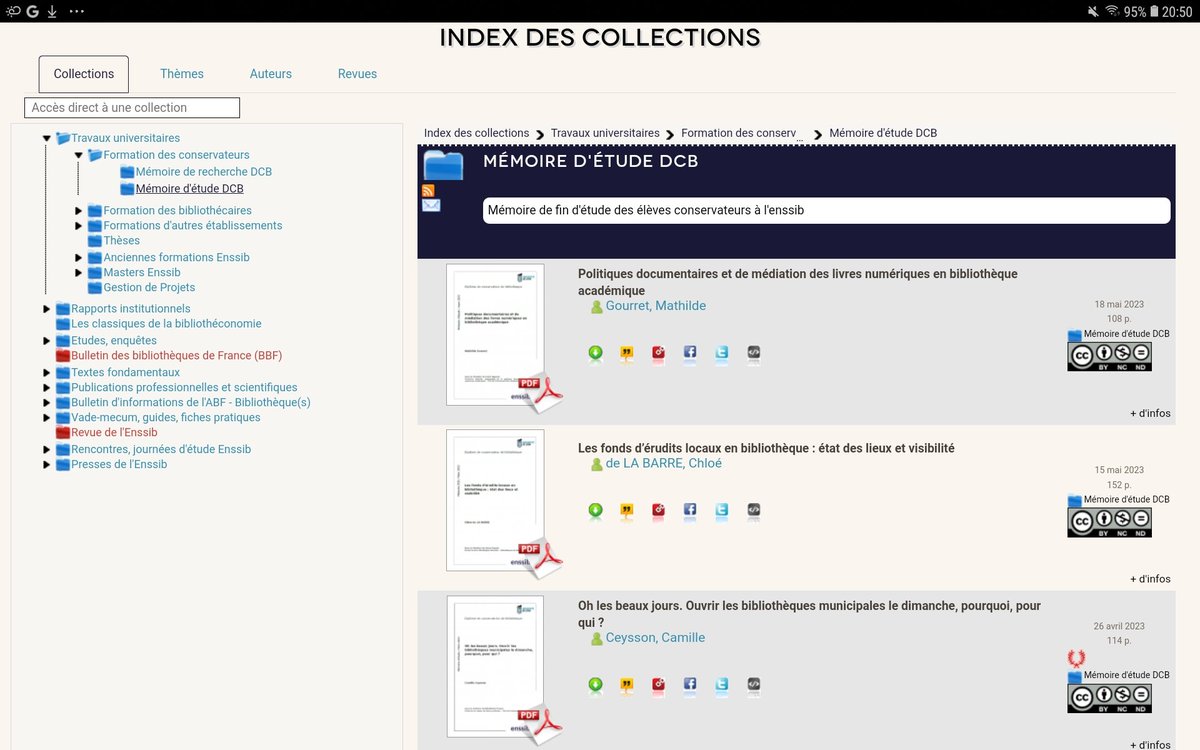
Task: Expand Rapports institutionnels
Action: point(47,309)
